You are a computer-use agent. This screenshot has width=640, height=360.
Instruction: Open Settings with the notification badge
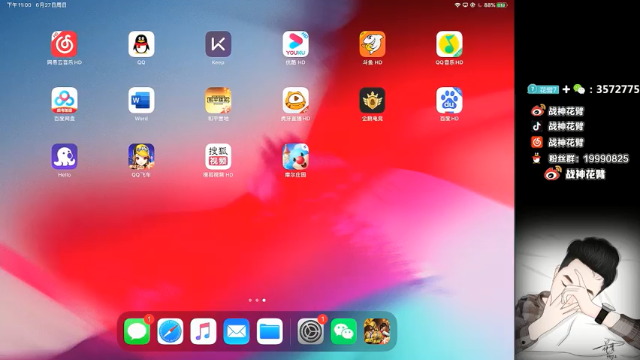tap(310, 331)
